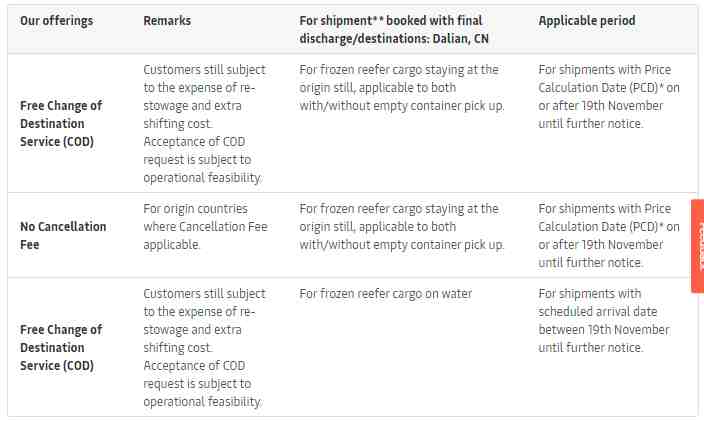Click the first row remarks about re-stowage cost

[204, 123]
